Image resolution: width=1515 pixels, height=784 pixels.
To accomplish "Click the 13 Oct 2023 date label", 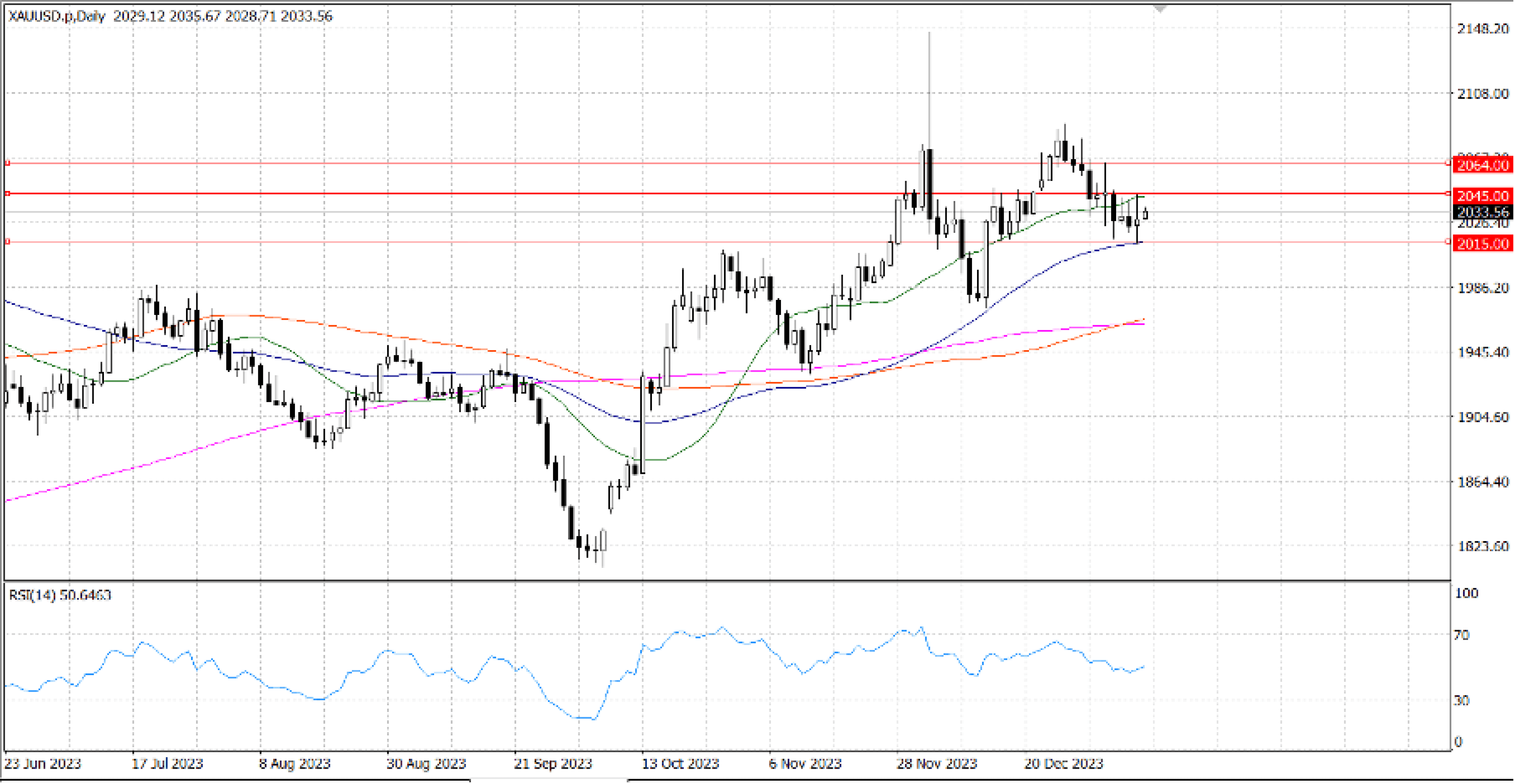I will coord(680,764).
